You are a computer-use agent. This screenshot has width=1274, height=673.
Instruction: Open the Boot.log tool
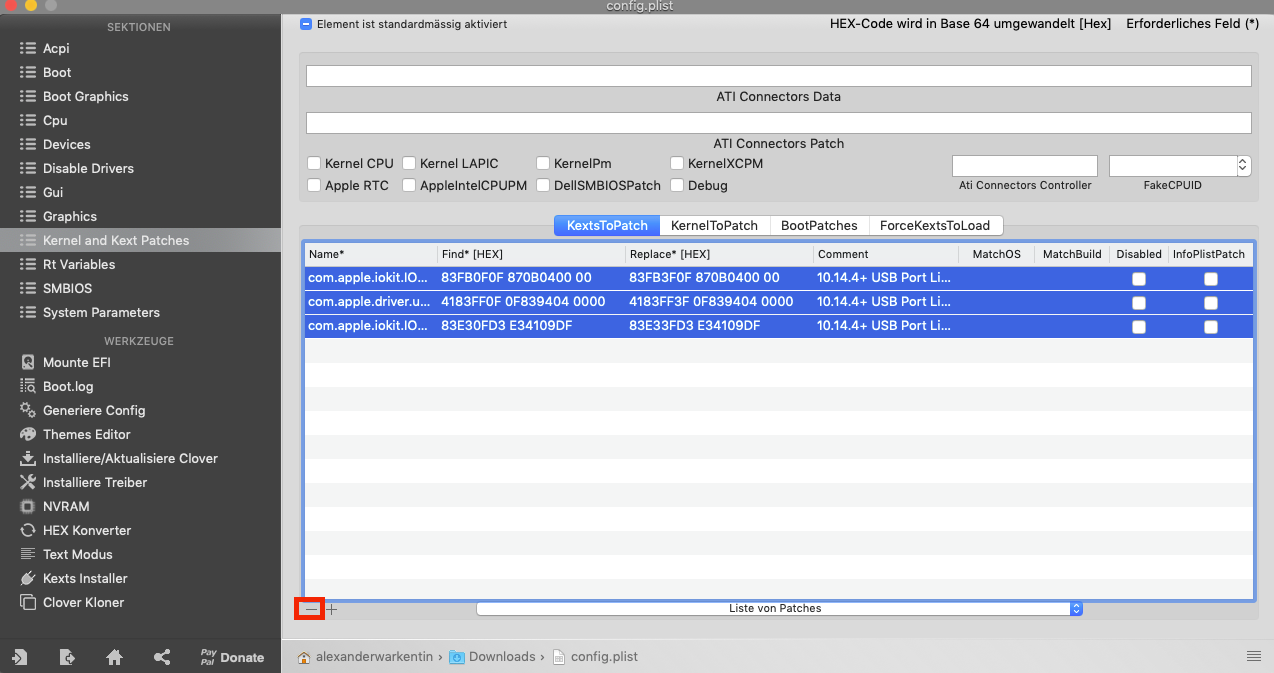(x=68, y=386)
